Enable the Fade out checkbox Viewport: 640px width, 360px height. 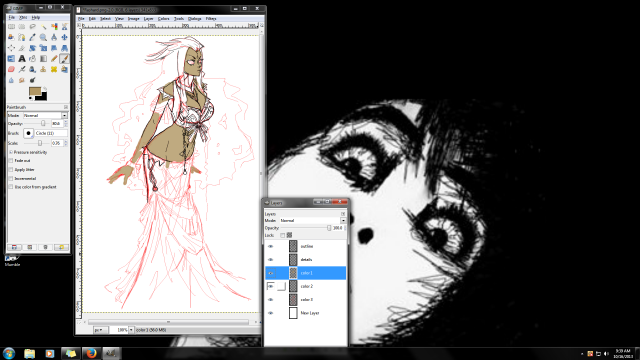(11, 161)
